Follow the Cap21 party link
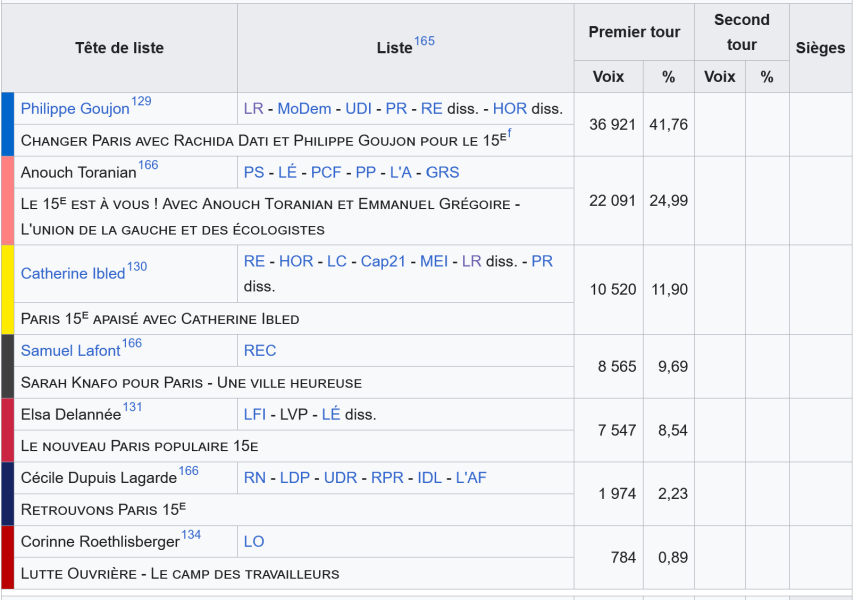 pos(383,261)
